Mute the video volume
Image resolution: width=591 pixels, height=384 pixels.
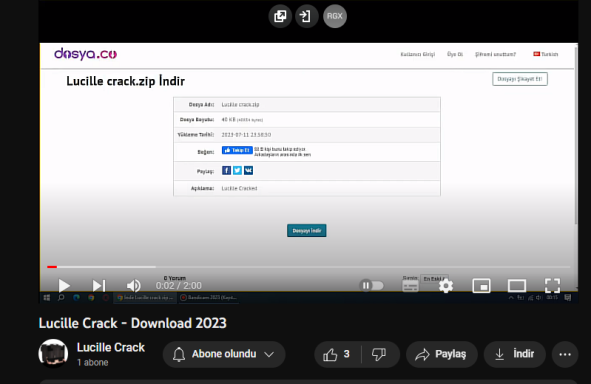click(x=133, y=286)
